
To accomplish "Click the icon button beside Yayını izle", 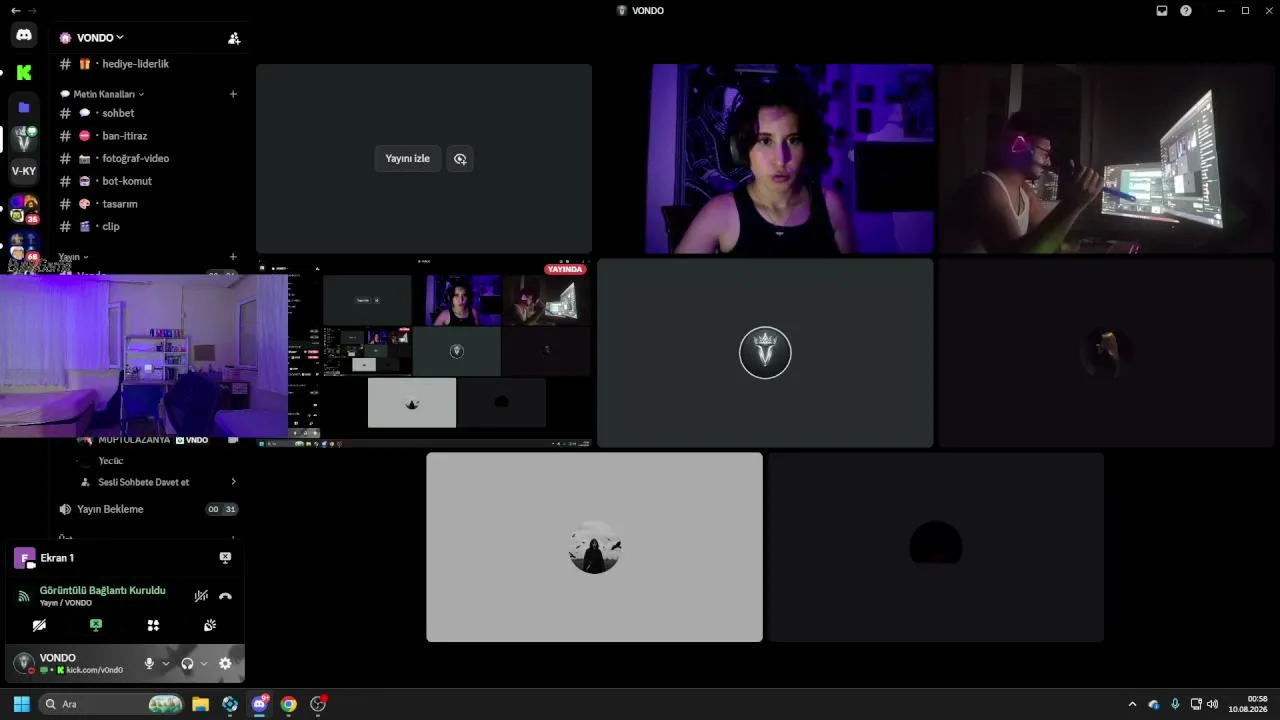I will point(460,158).
